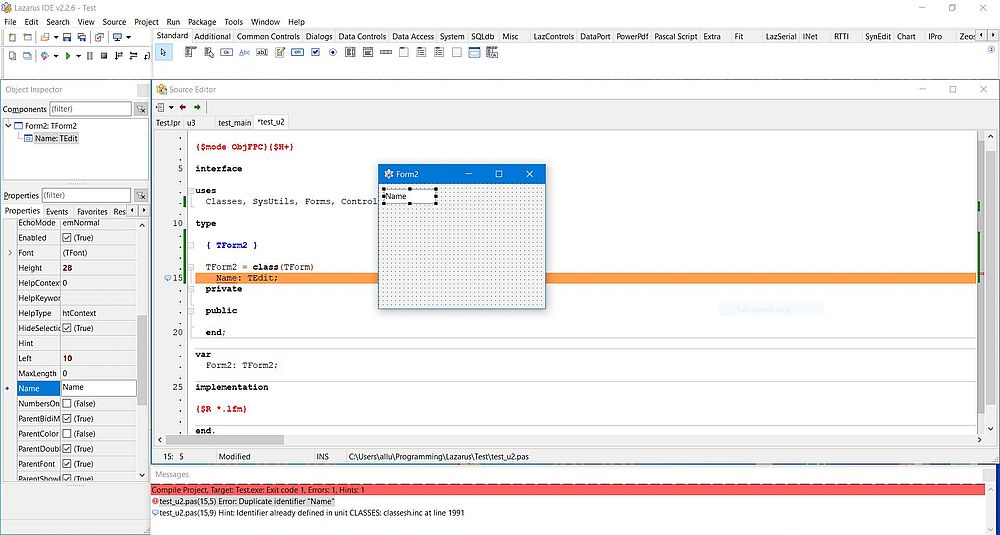Switch to the test_main editor tab

(234, 122)
